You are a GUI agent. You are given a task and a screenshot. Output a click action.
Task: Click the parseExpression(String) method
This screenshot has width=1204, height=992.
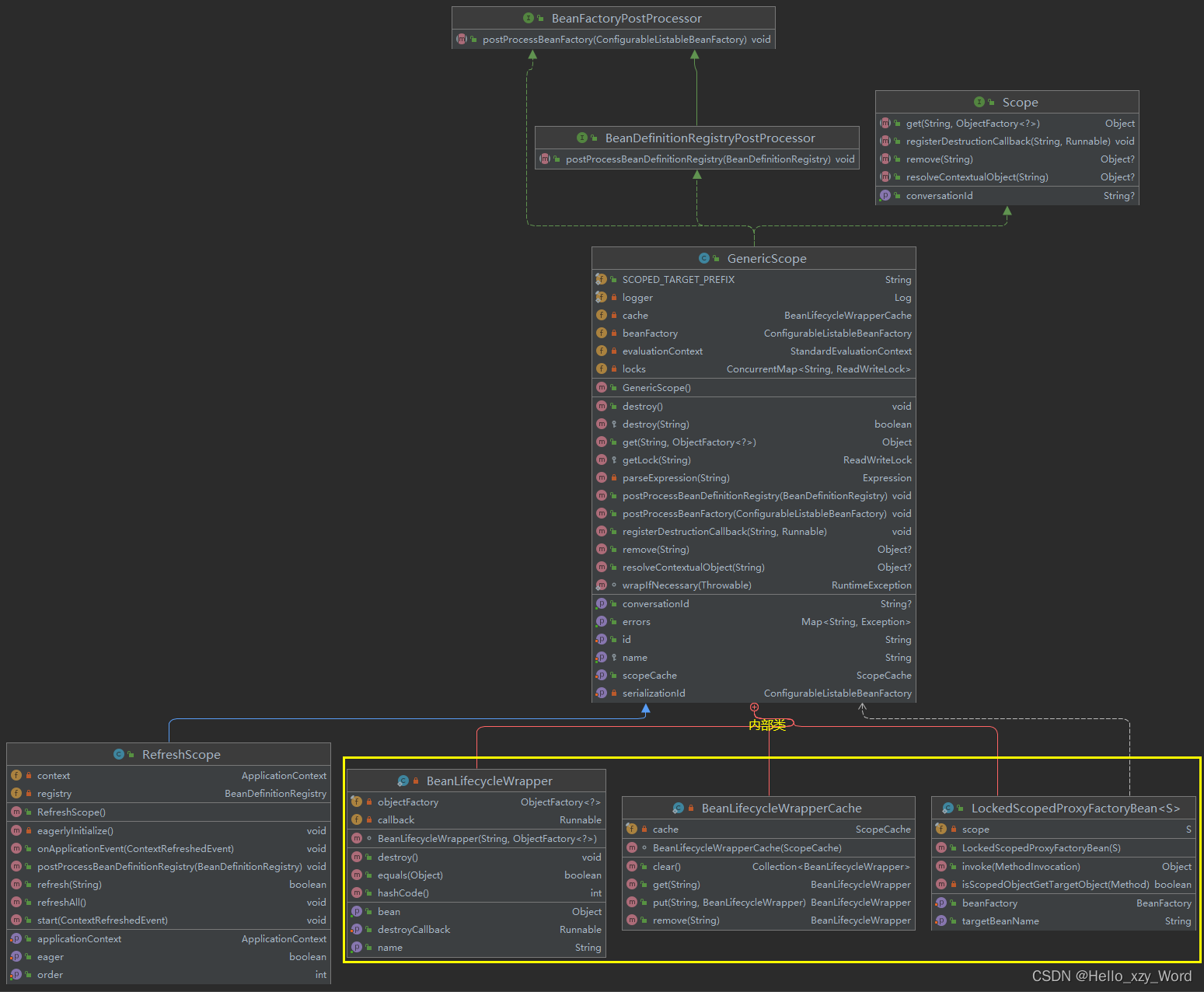[754, 478]
